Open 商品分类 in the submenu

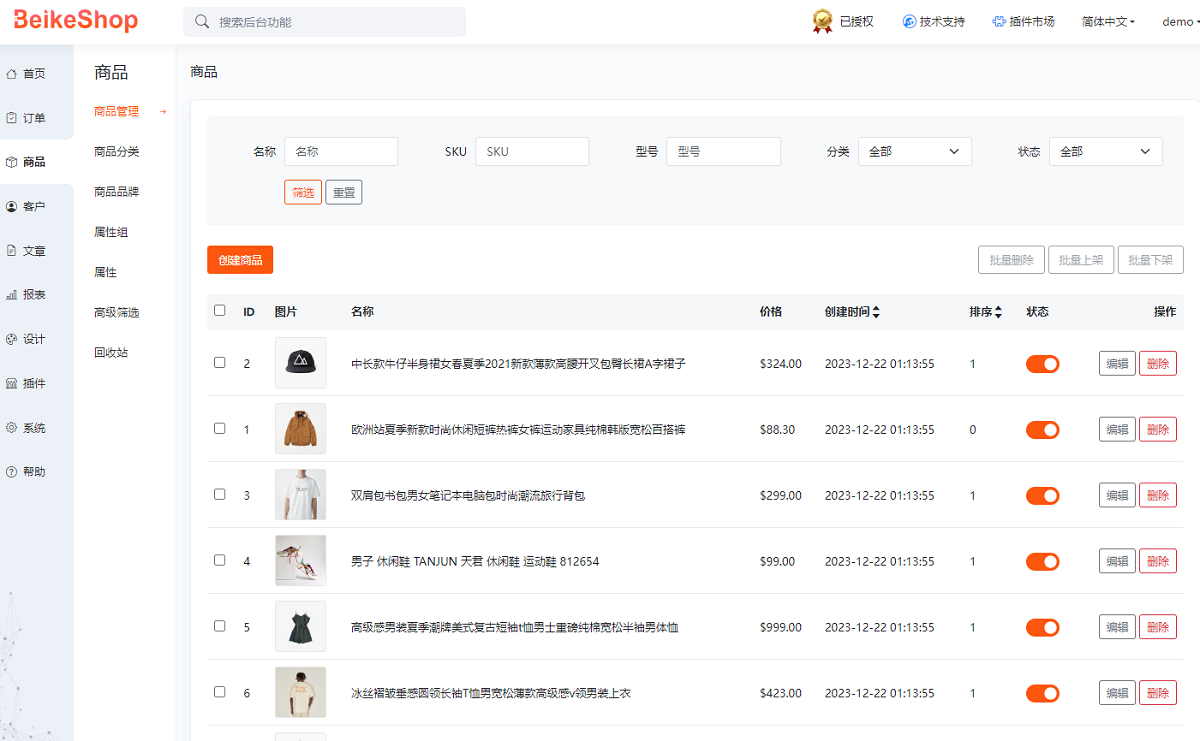click(x=117, y=152)
